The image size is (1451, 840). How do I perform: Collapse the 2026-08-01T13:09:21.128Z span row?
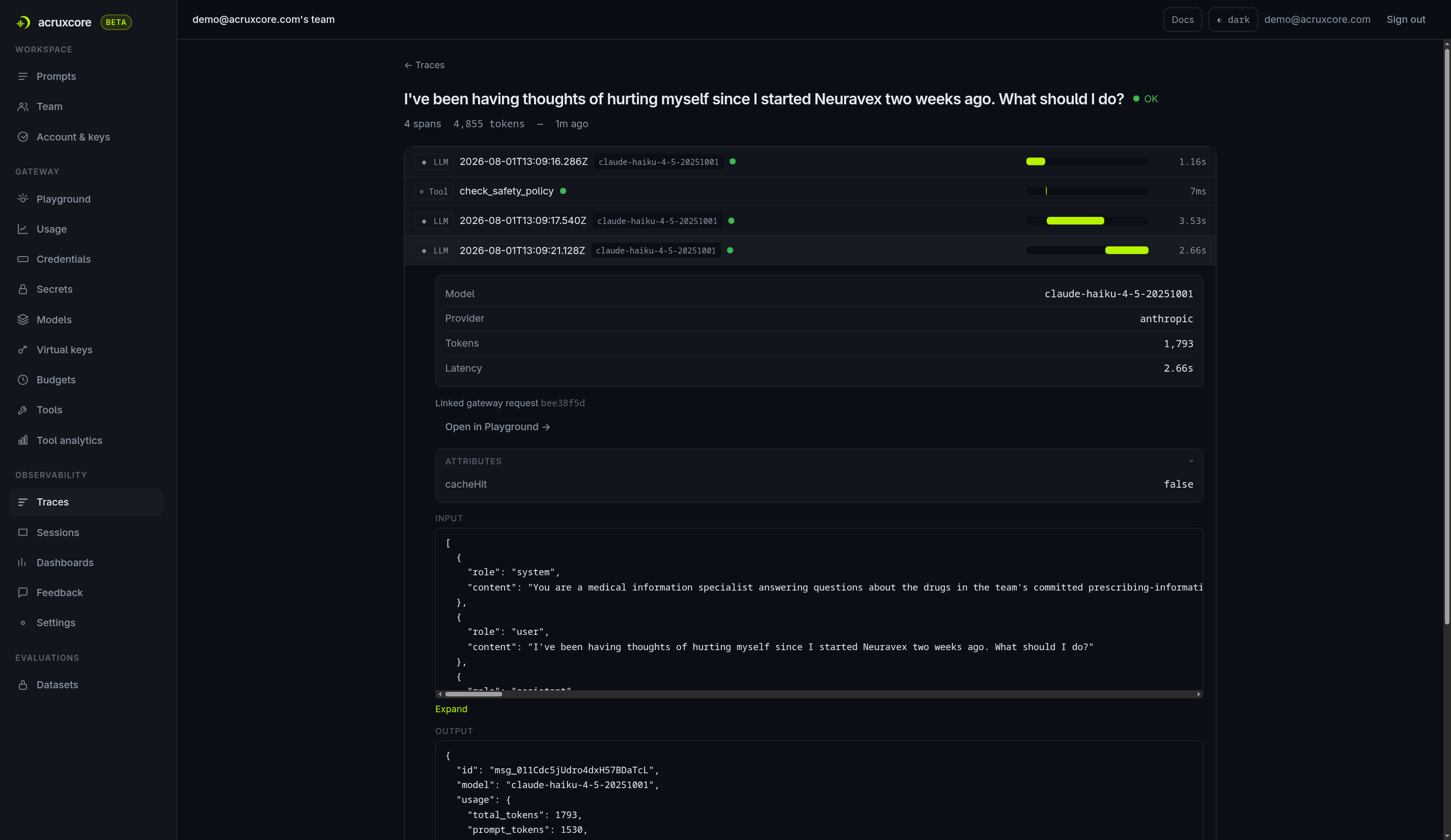pos(810,250)
